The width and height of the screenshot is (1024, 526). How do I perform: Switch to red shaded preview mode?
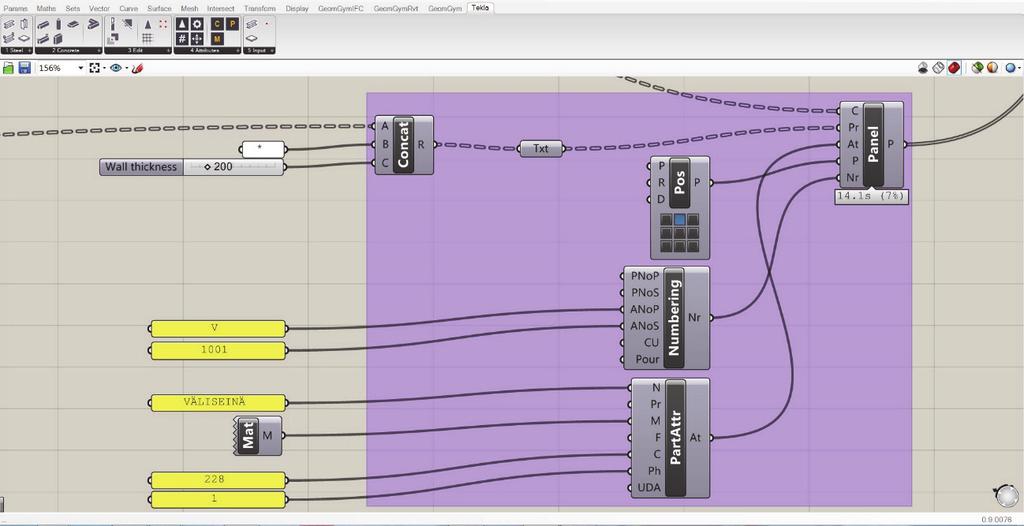[954, 67]
